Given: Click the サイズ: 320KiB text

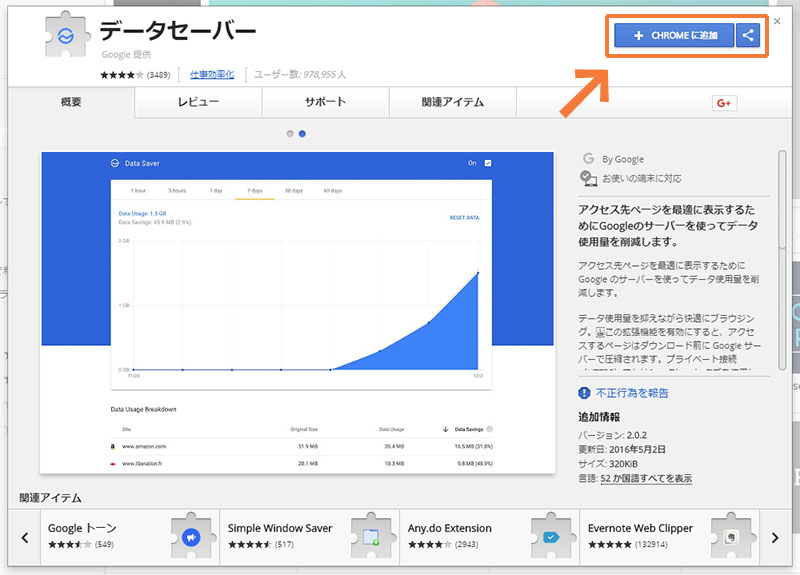Looking at the screenshot, I should pos(608,464).
